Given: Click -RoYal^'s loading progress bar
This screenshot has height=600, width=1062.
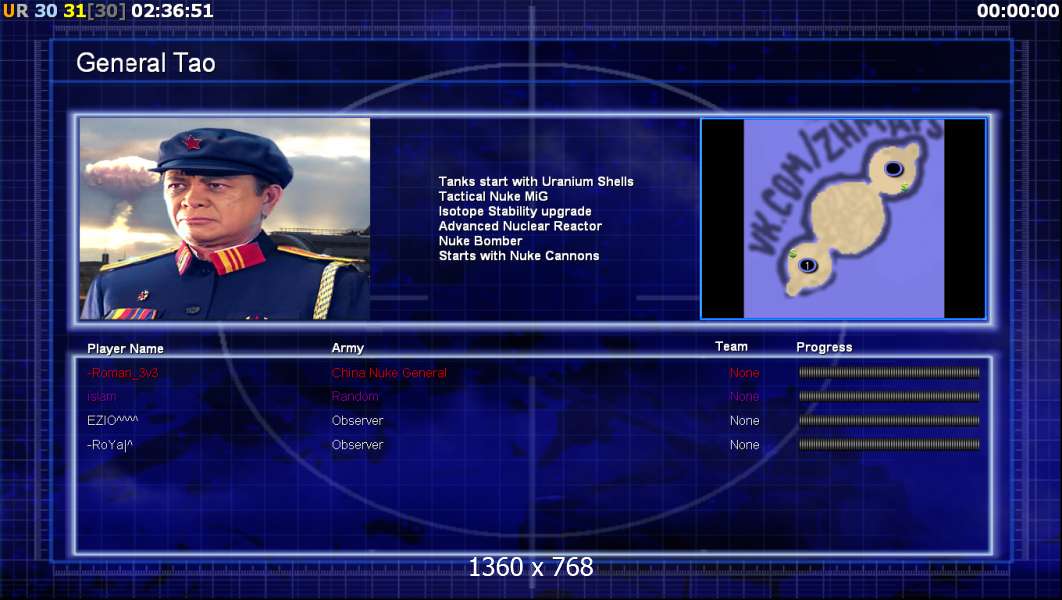Looking at the screenshot, I should [889, 445].
